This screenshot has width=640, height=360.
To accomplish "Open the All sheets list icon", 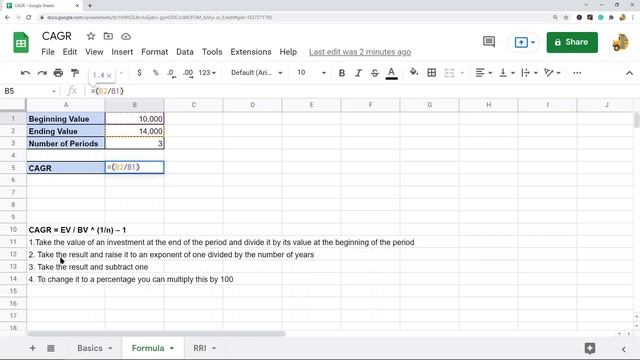I will pos(51,348).
